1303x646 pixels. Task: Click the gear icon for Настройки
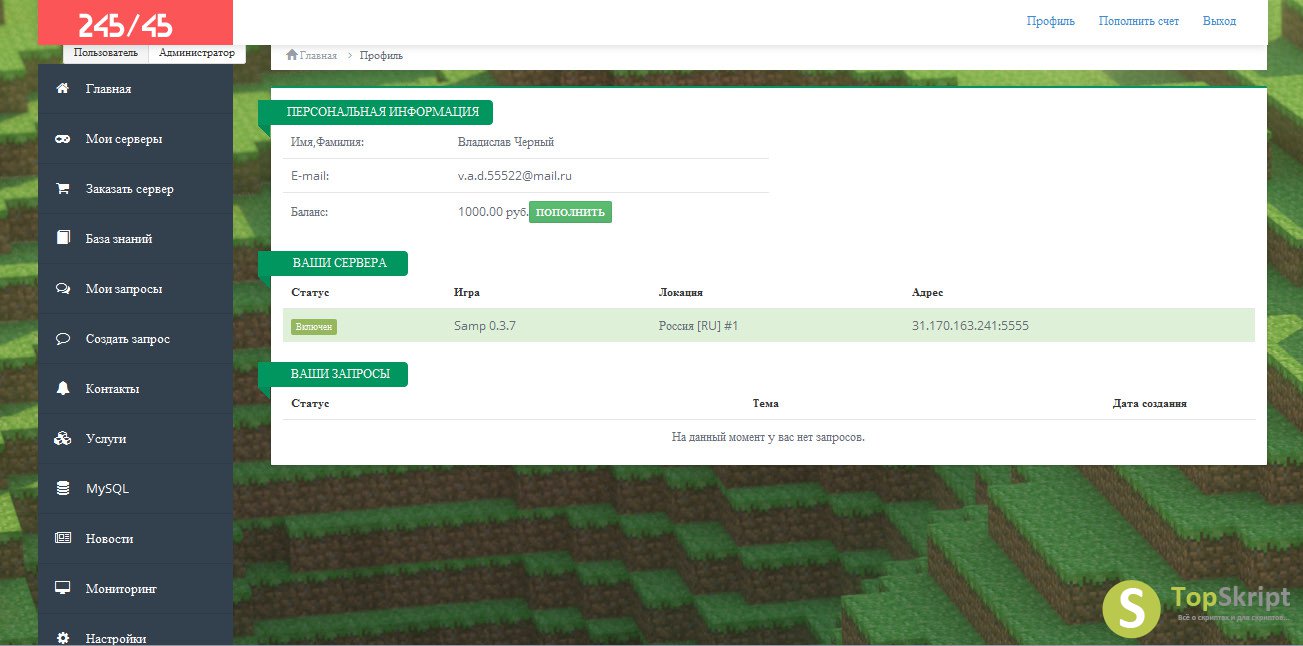click(x=63, y=638)
